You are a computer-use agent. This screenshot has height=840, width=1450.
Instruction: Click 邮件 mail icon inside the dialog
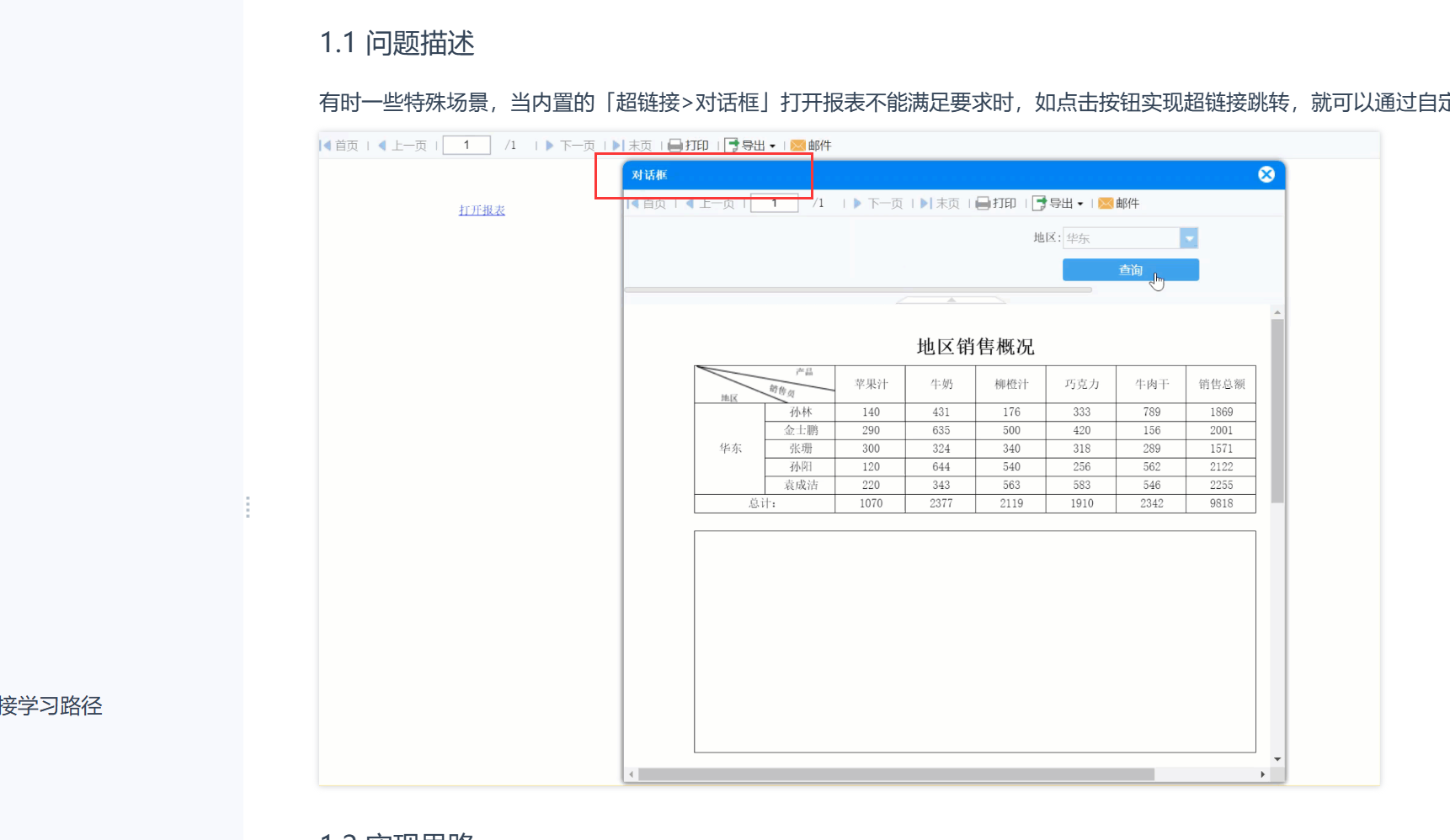(1106, 204)
